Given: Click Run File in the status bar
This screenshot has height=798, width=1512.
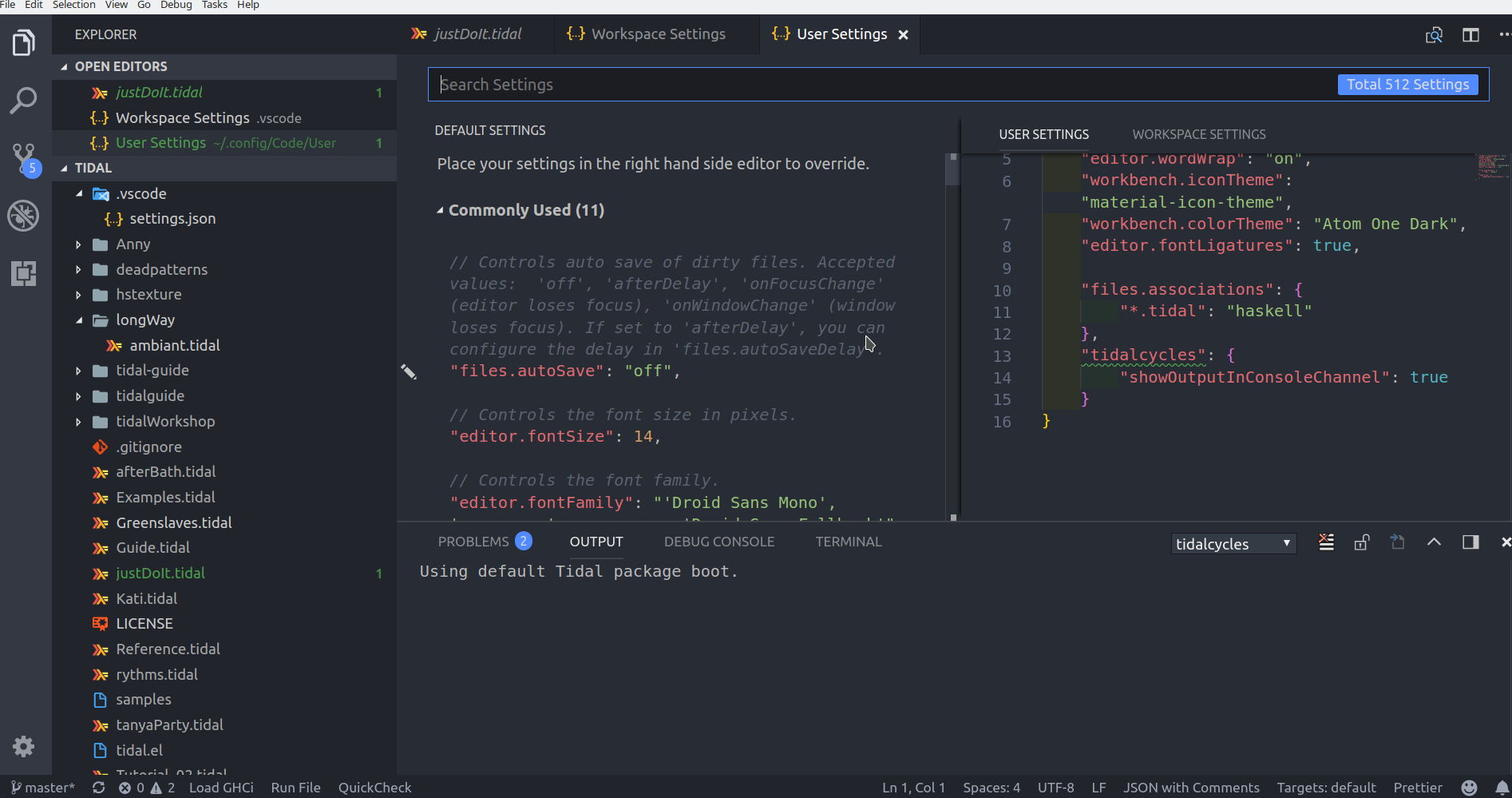Looking at the screenshot, I should pyautogui.click(x=295, y=788).
